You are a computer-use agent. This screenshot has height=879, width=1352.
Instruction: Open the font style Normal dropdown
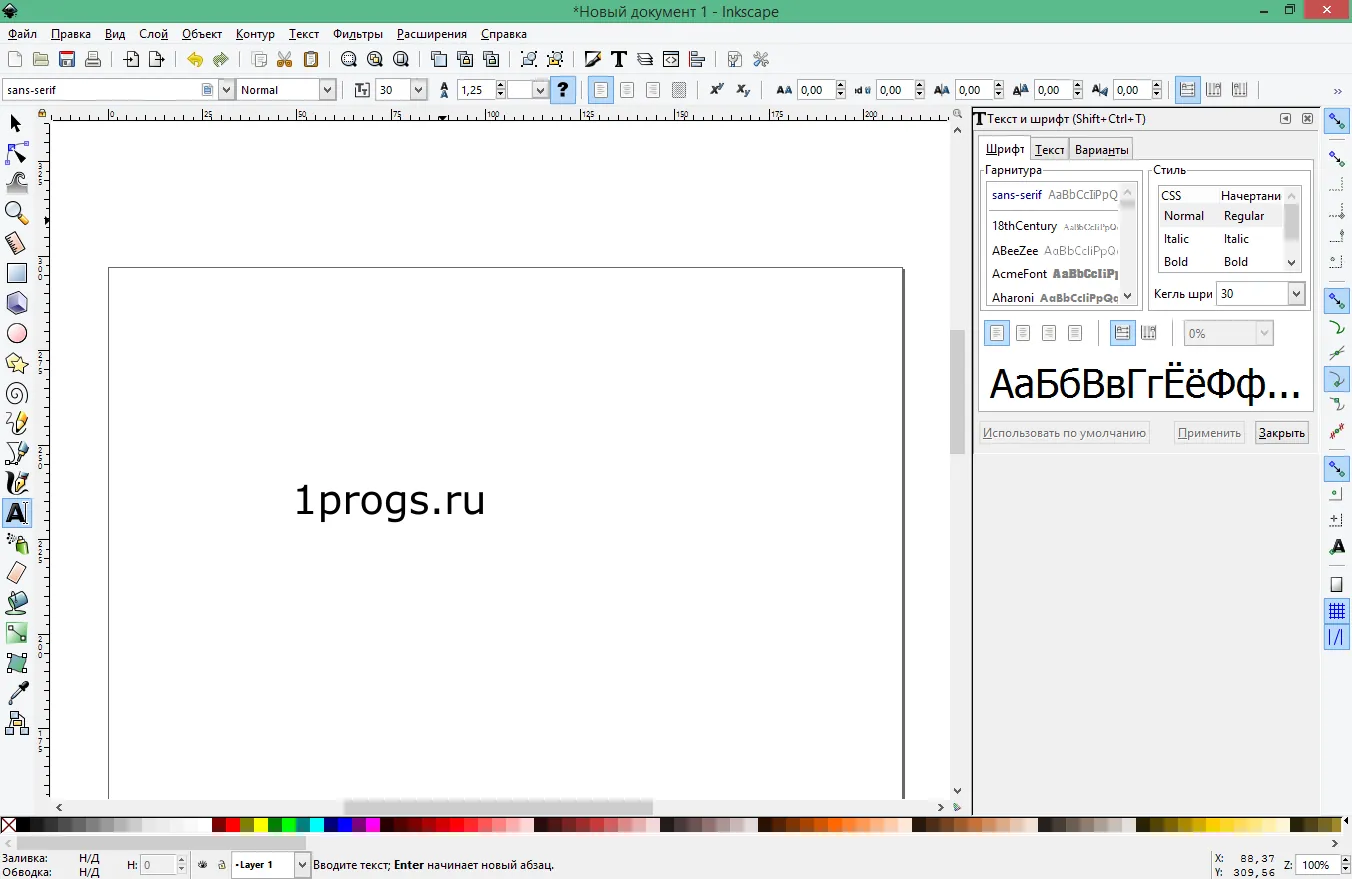[327, 90]
